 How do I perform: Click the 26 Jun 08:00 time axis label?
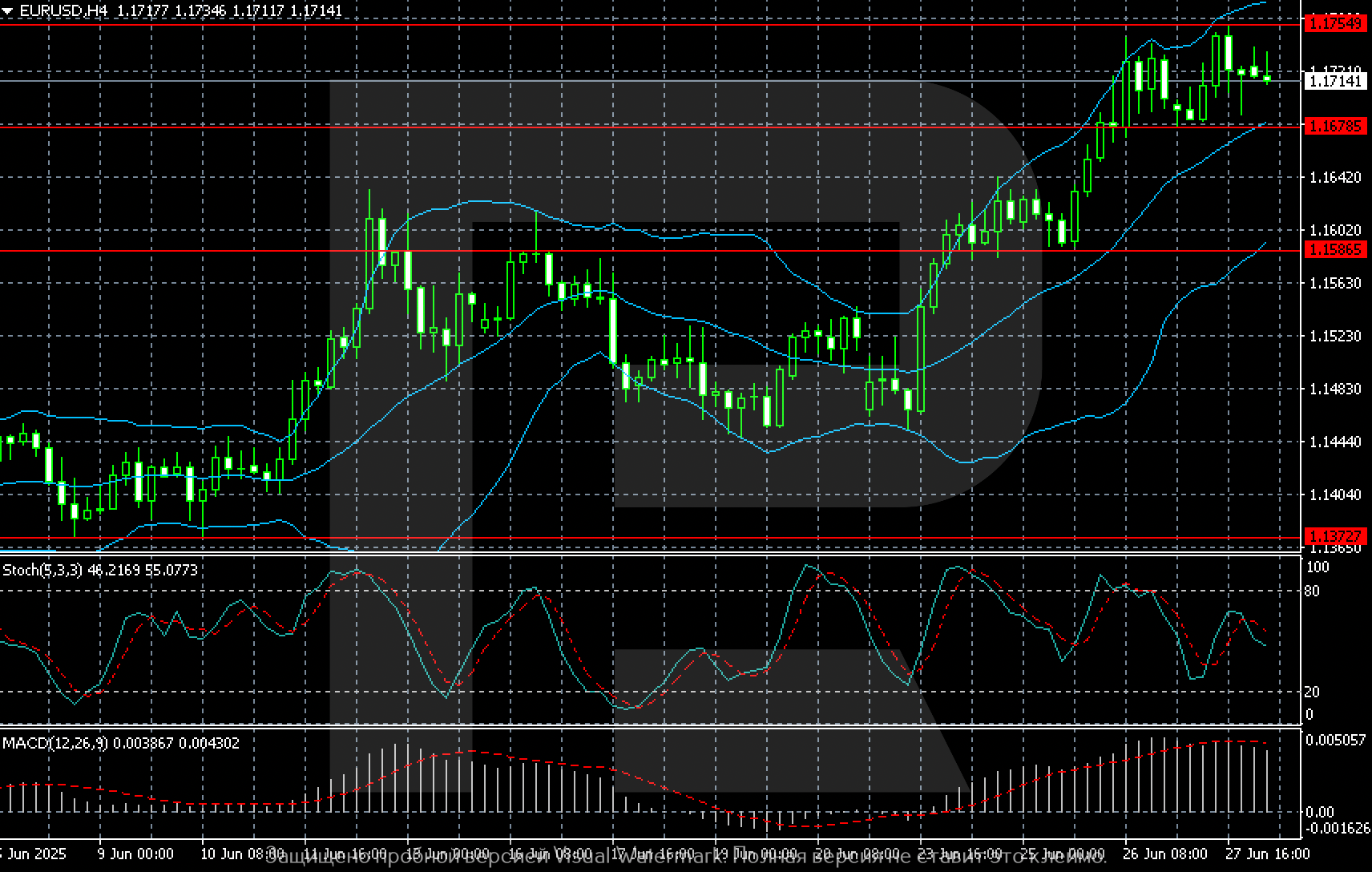1164,853
